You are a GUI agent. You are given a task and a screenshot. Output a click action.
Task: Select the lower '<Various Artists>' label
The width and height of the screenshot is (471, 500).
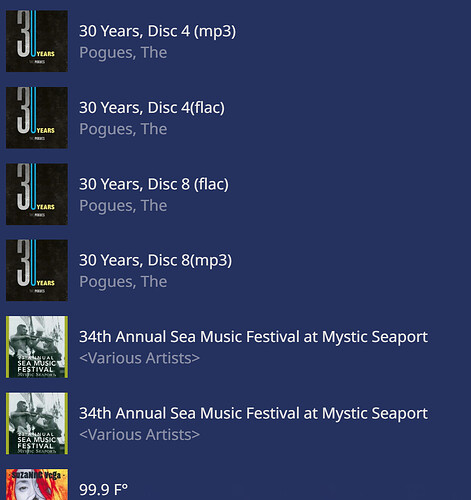pyautogui.click(x=139, y=435)
